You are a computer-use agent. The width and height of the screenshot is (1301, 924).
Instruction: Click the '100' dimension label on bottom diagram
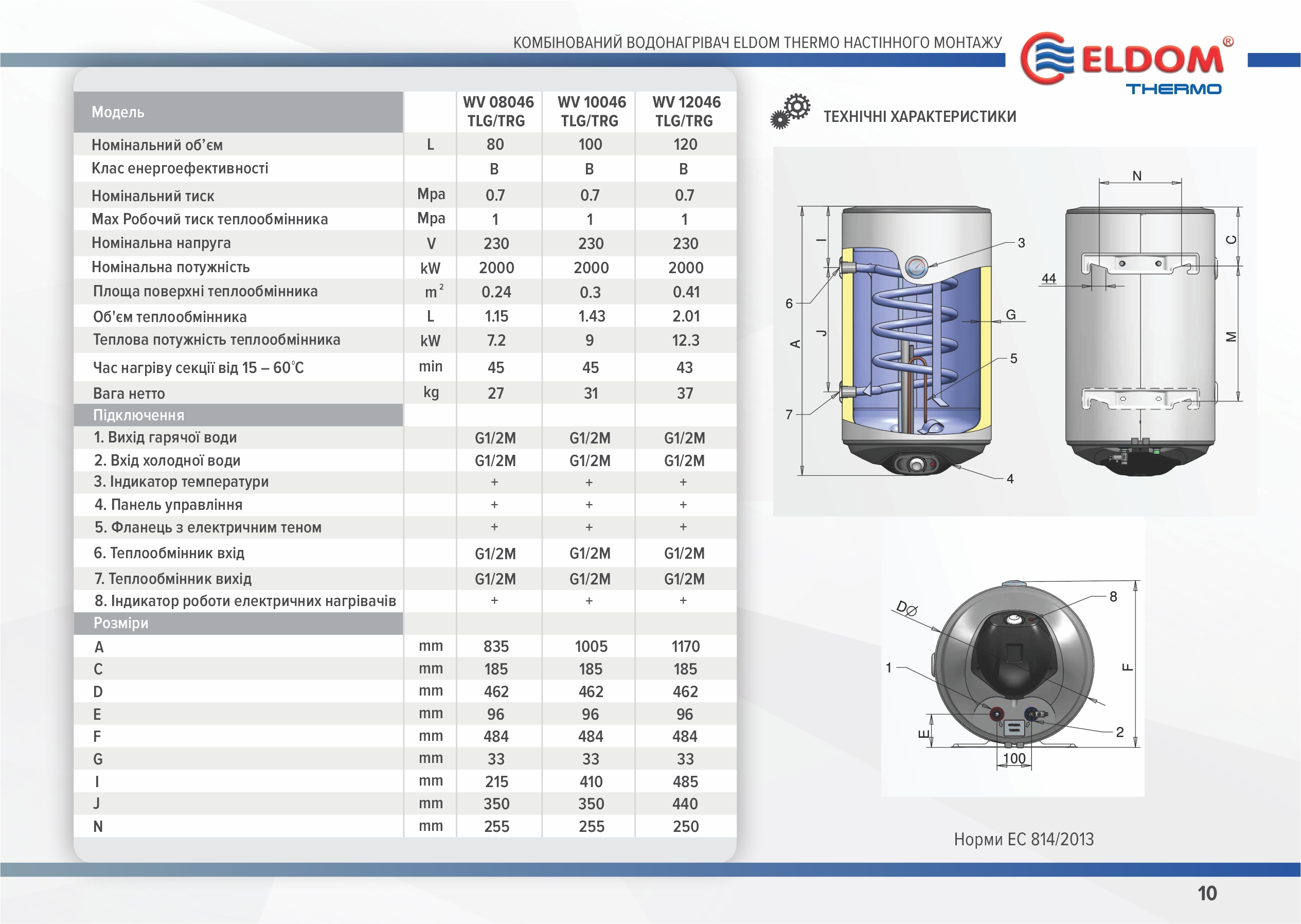click(1014, 758)
